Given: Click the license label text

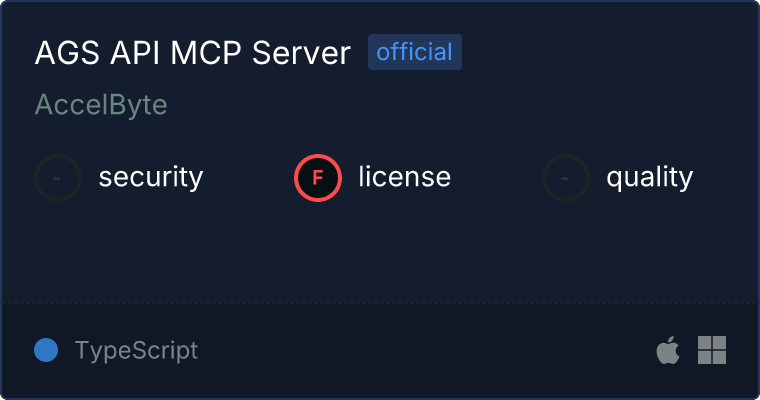Looking at the screenshot, I should pyautogui.click(x=405, y=177).
